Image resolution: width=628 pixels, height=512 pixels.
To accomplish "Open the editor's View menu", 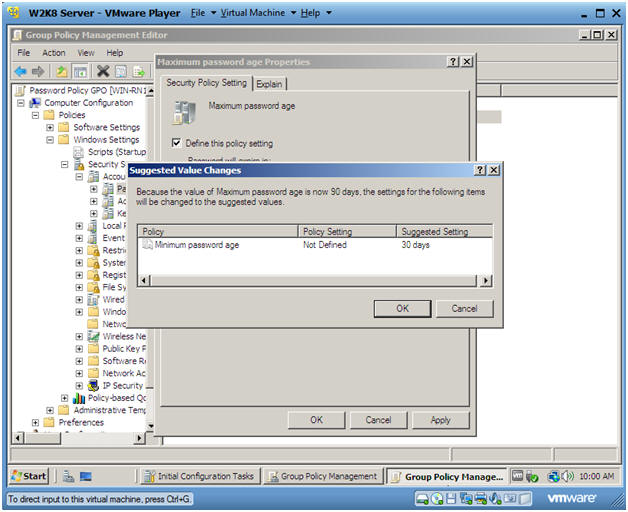I will tap(86, 52).
